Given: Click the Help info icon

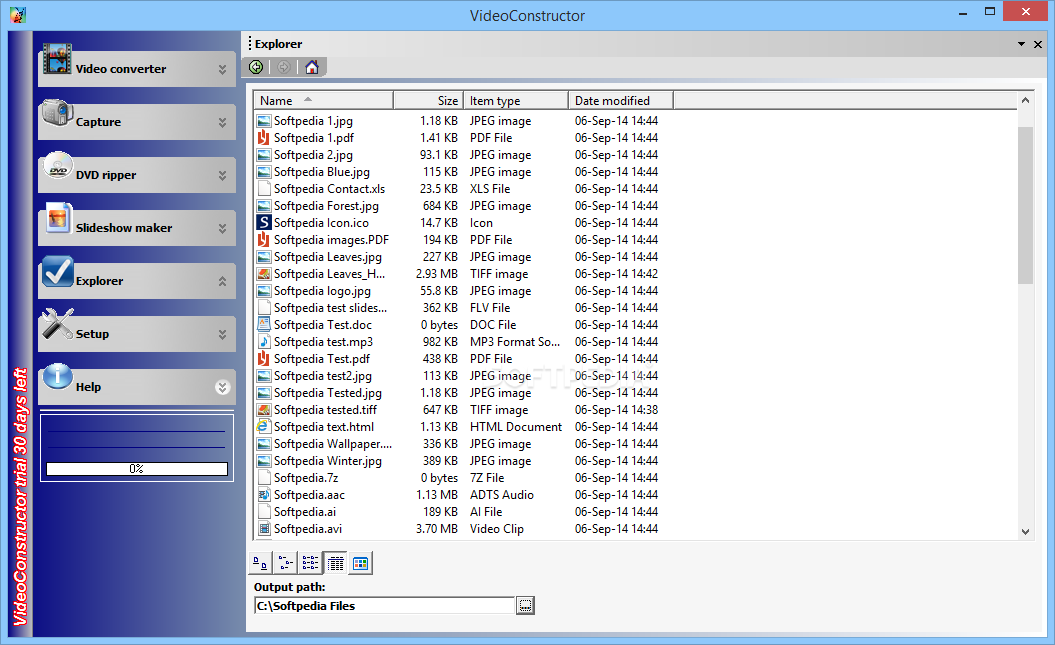Looking at the screenshot, I should coord(57,377).
